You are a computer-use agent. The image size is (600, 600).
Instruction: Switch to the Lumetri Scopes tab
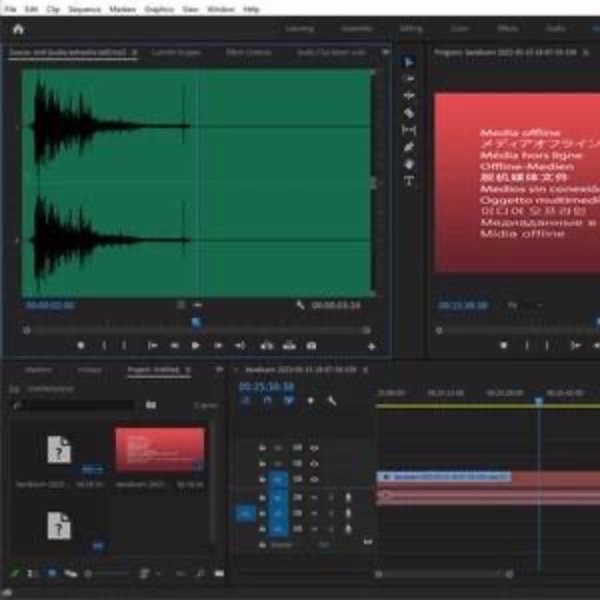click(176, 52)
